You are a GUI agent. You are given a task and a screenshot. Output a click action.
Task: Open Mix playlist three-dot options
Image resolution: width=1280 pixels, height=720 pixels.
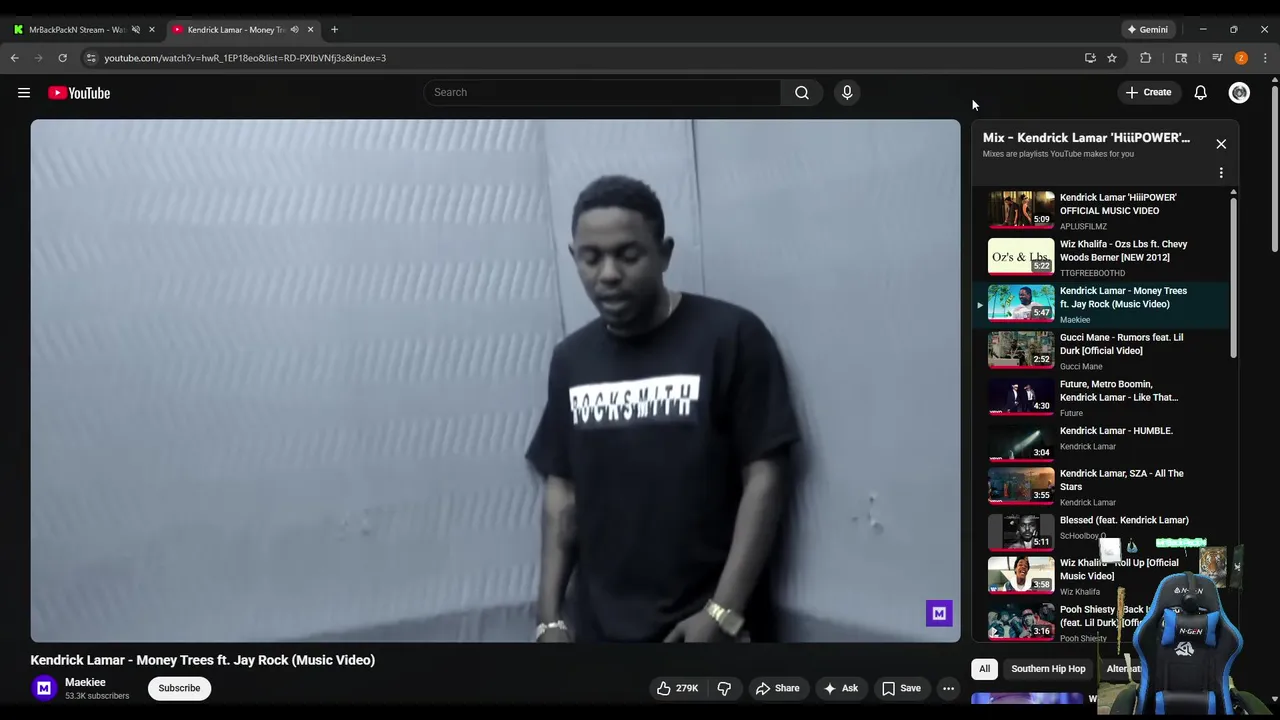point(1221,173)
